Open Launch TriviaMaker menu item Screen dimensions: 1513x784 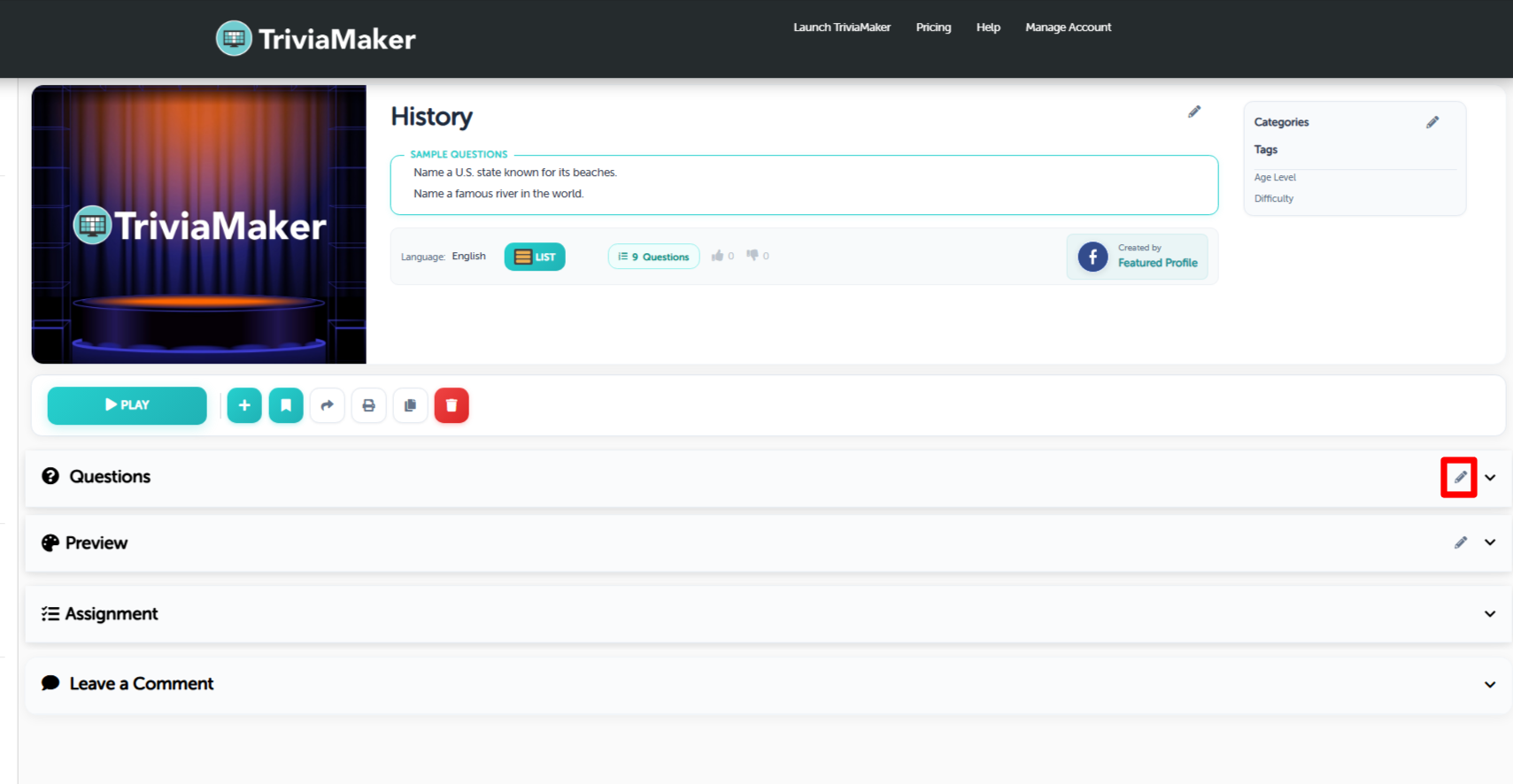pos(842,27)
